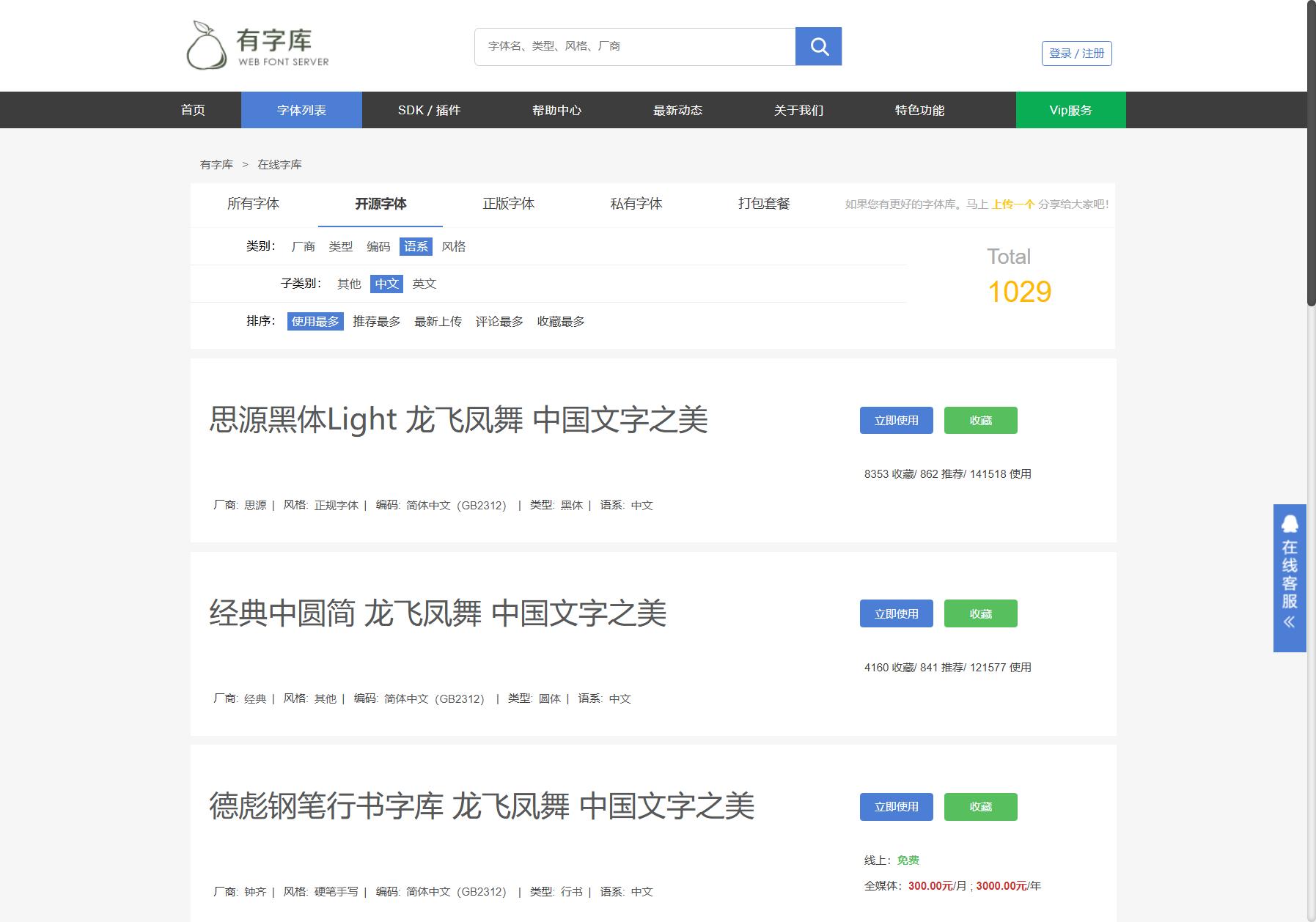
Task: Click the magnifier search button
Action: coord(818,46)
